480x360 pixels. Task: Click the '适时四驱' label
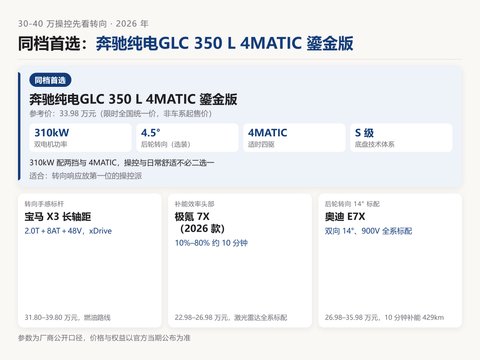tap(261, 144)
